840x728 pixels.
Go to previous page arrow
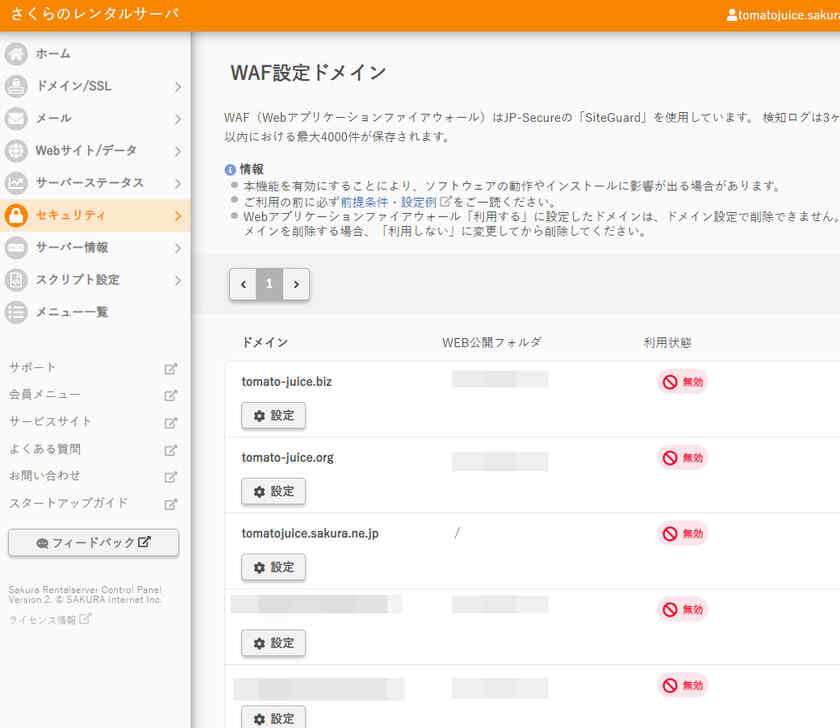(x=243, y=284)
